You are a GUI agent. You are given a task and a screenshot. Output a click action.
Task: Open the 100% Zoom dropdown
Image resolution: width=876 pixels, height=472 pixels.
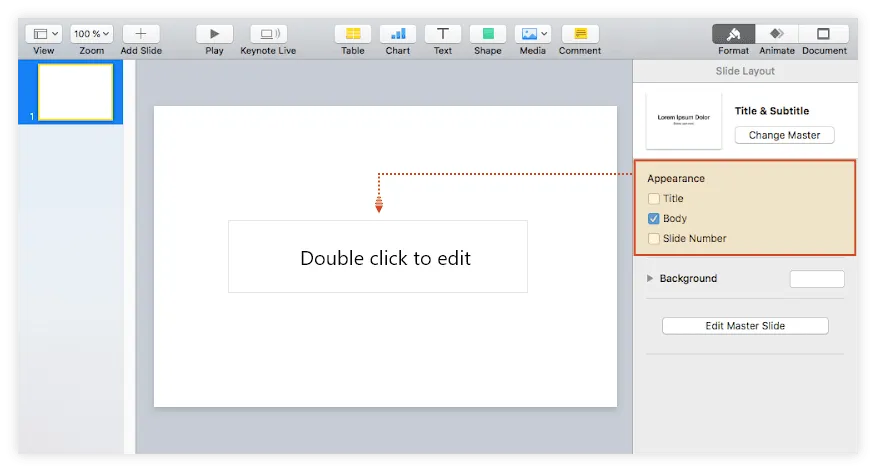pos(91,34)
